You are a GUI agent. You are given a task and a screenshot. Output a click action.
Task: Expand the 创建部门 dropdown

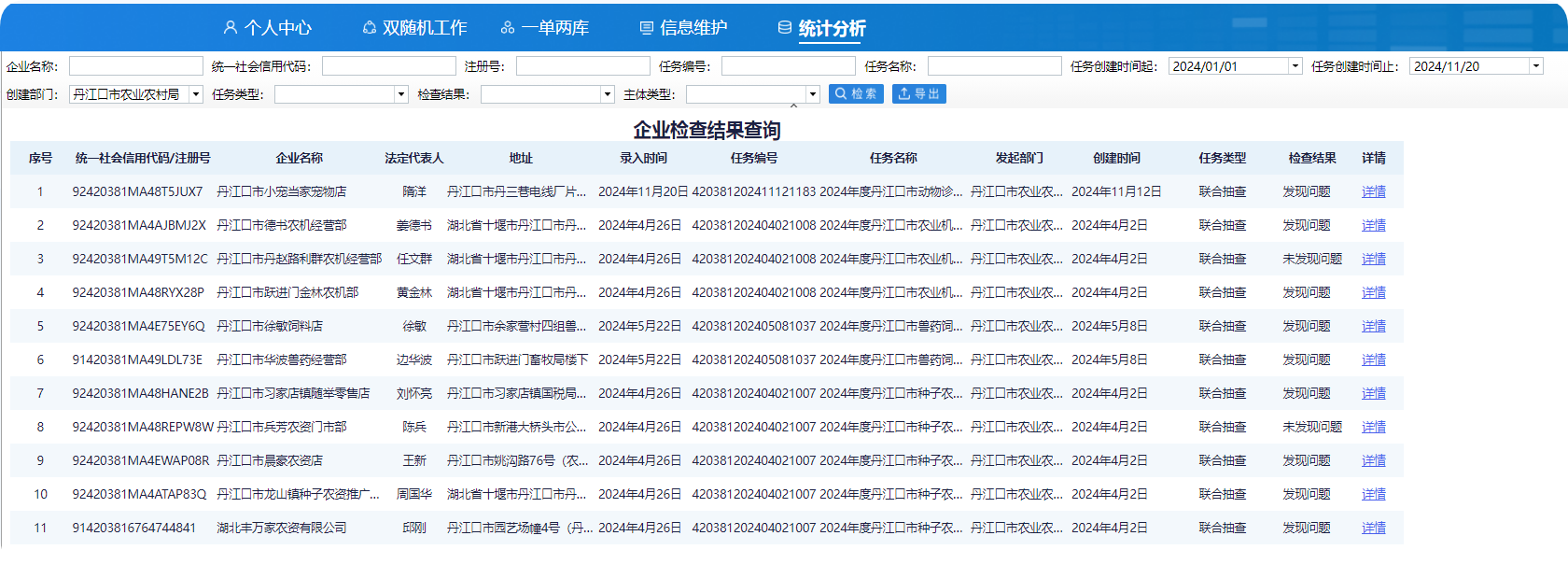pos(196,94)
